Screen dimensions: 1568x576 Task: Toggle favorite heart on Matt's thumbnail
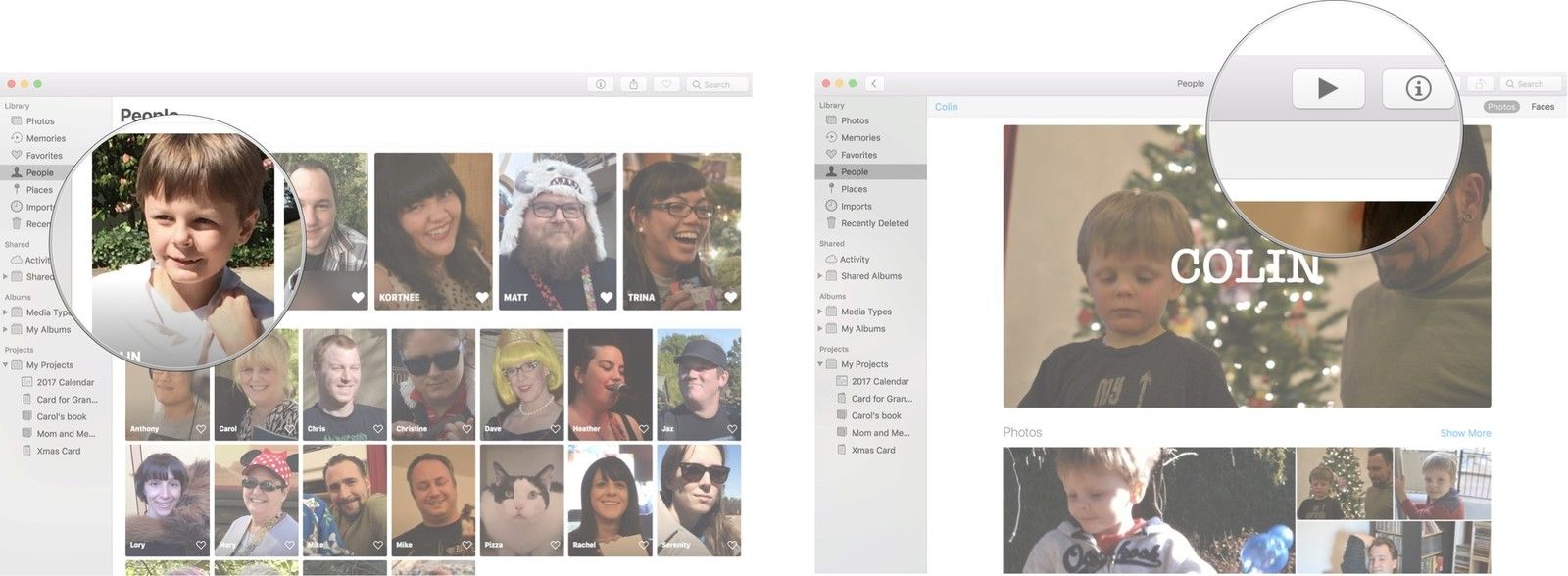tap(607, 297)
